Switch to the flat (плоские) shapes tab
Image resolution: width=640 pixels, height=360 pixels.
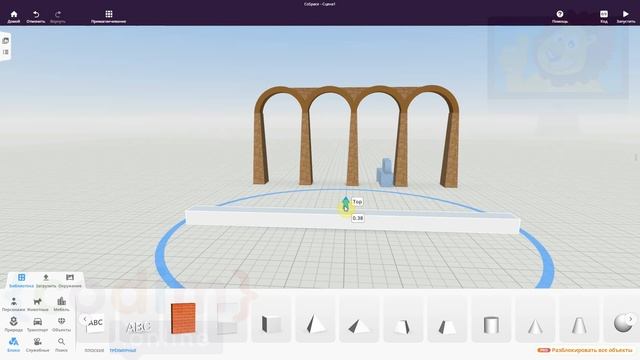point(94,351)
